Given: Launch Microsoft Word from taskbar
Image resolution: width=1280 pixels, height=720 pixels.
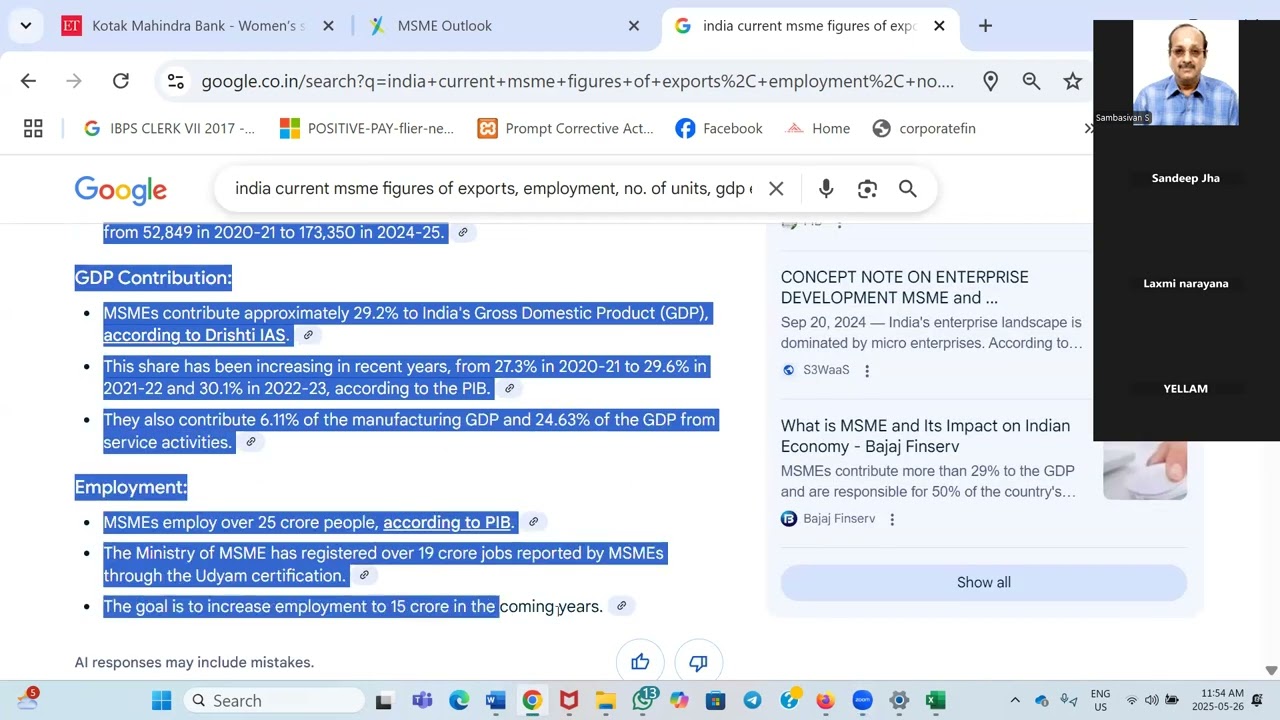Looking at the screenshot, I should pos(495,700).
